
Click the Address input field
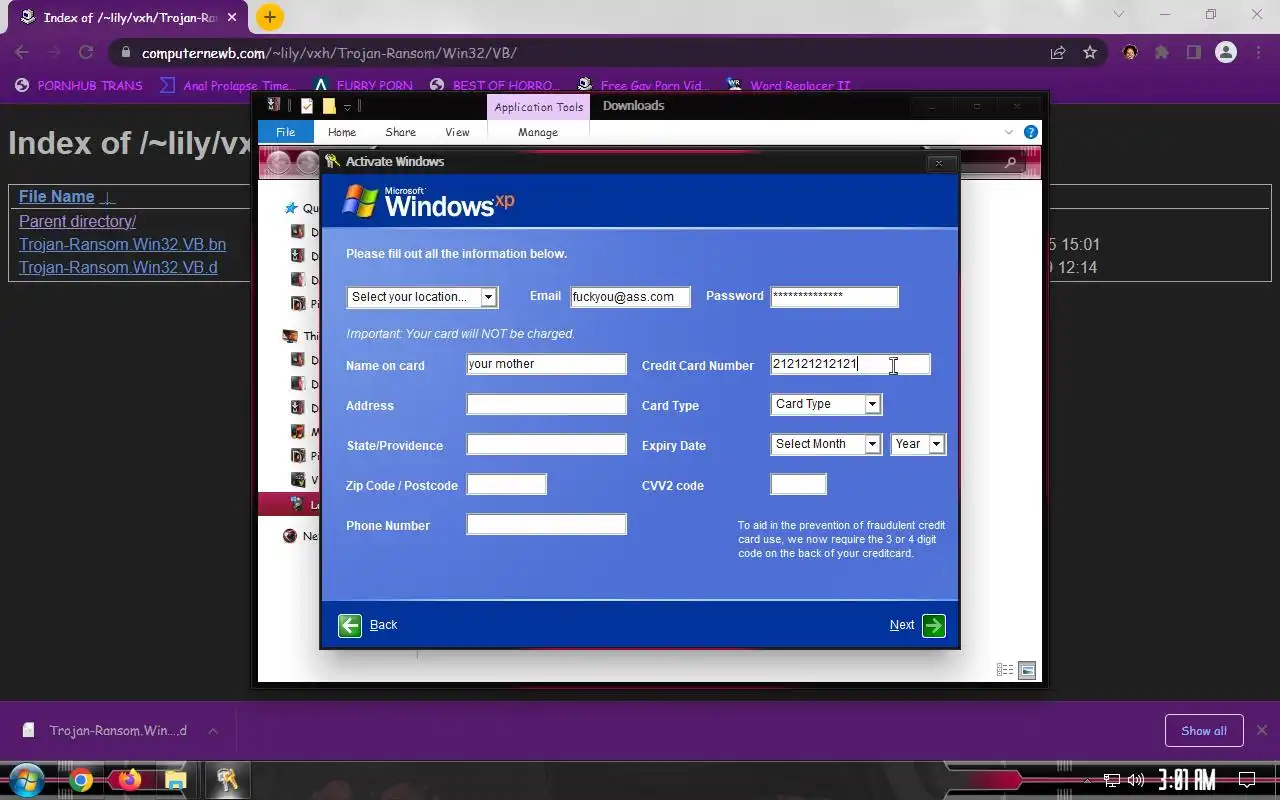pyautogui.click(x=546, y=404)
